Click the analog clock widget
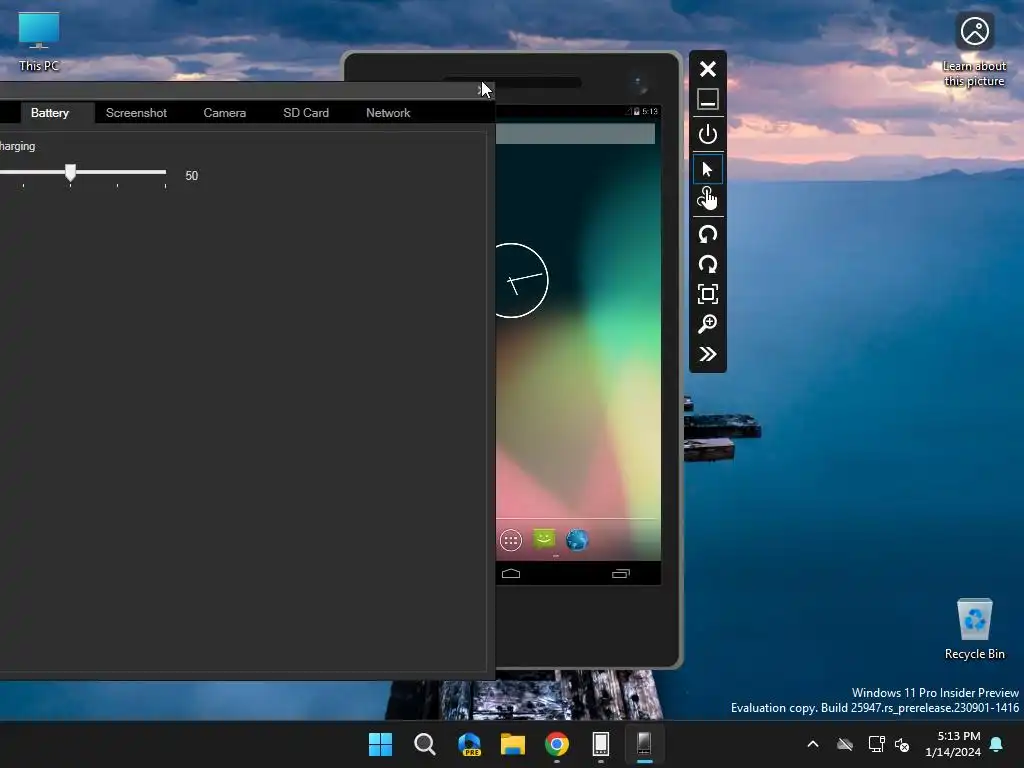The width and height of the screenshot is (1024, 768). point(521,281)
